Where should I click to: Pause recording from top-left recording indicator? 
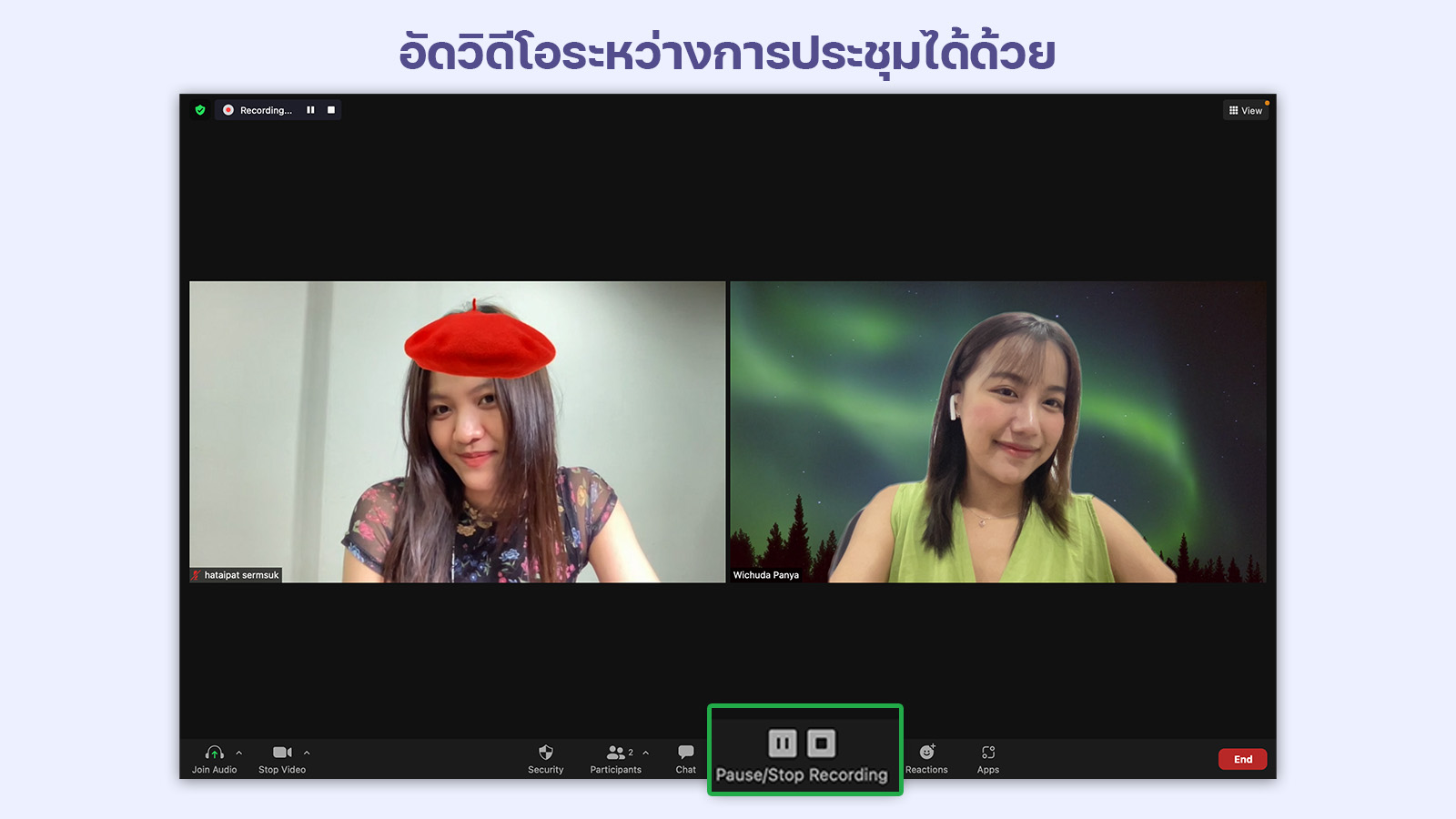click(x=310, y=110)
